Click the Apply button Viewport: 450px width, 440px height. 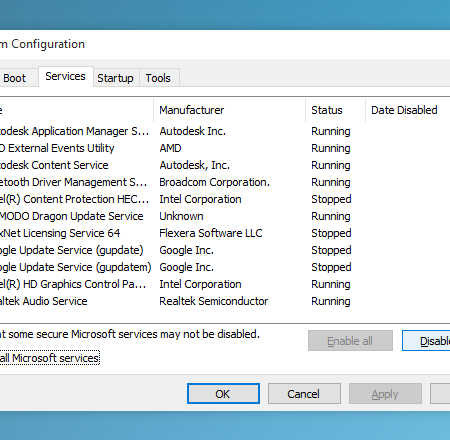coord(385,394)
